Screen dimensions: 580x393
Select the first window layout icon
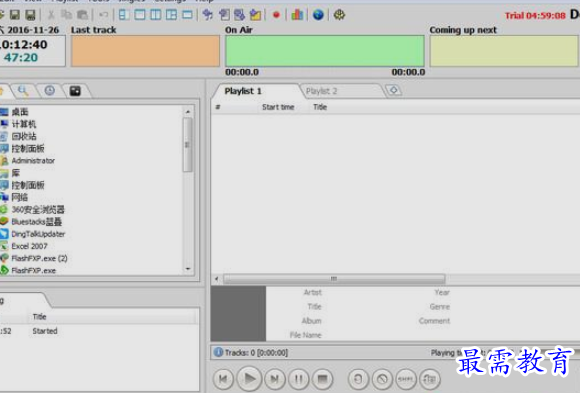(x=124, y=15)
